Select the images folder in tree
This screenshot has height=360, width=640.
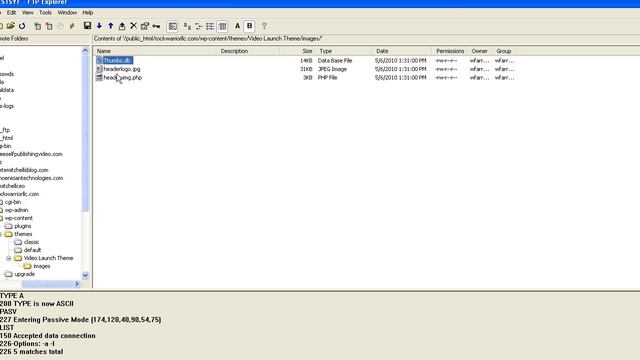pyautogui.click(x=42, y=266)
